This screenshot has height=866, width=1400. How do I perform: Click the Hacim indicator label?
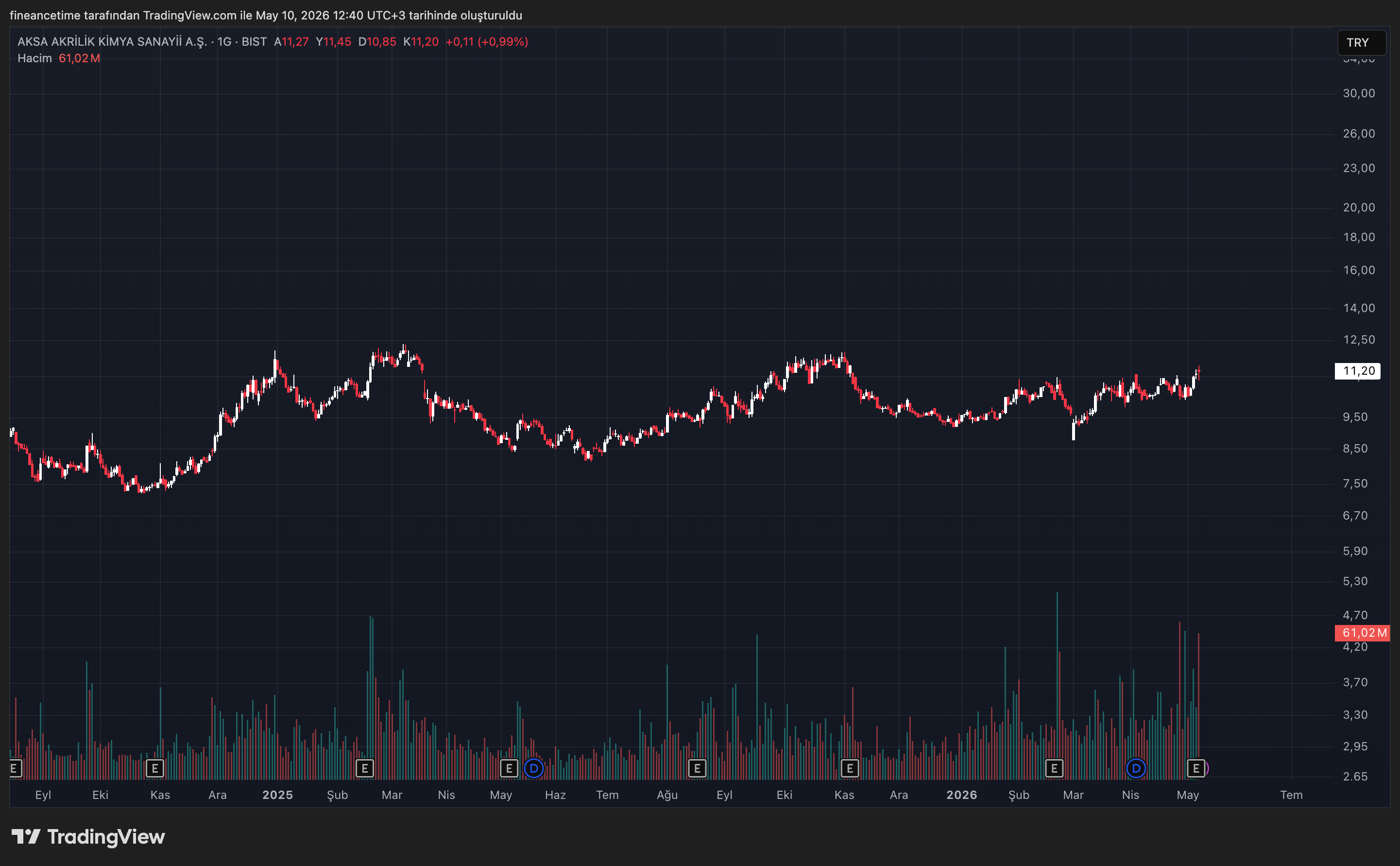pyautogui.click(x=34, y=58)
